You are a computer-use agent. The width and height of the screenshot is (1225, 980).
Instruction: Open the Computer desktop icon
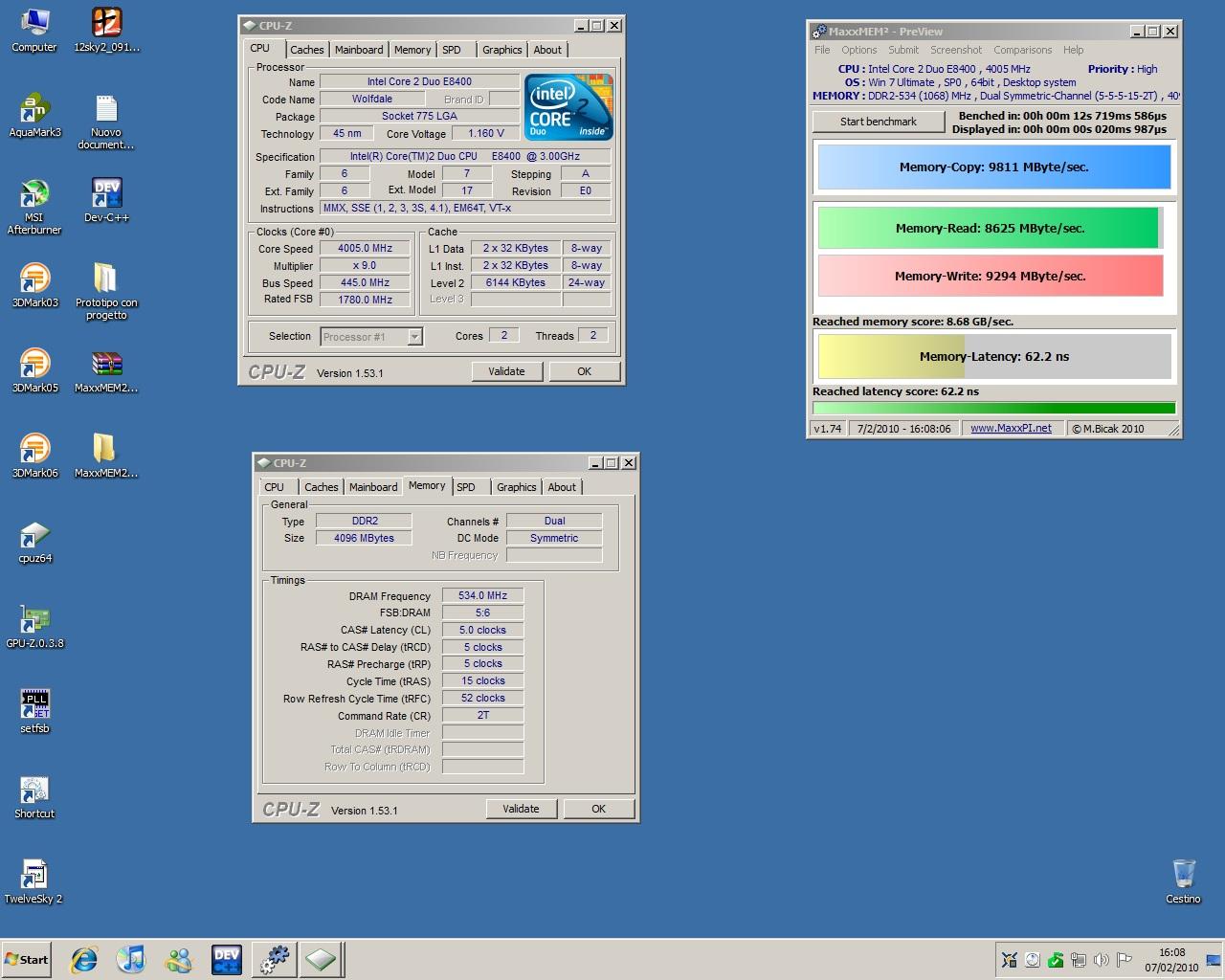point(34,30)
